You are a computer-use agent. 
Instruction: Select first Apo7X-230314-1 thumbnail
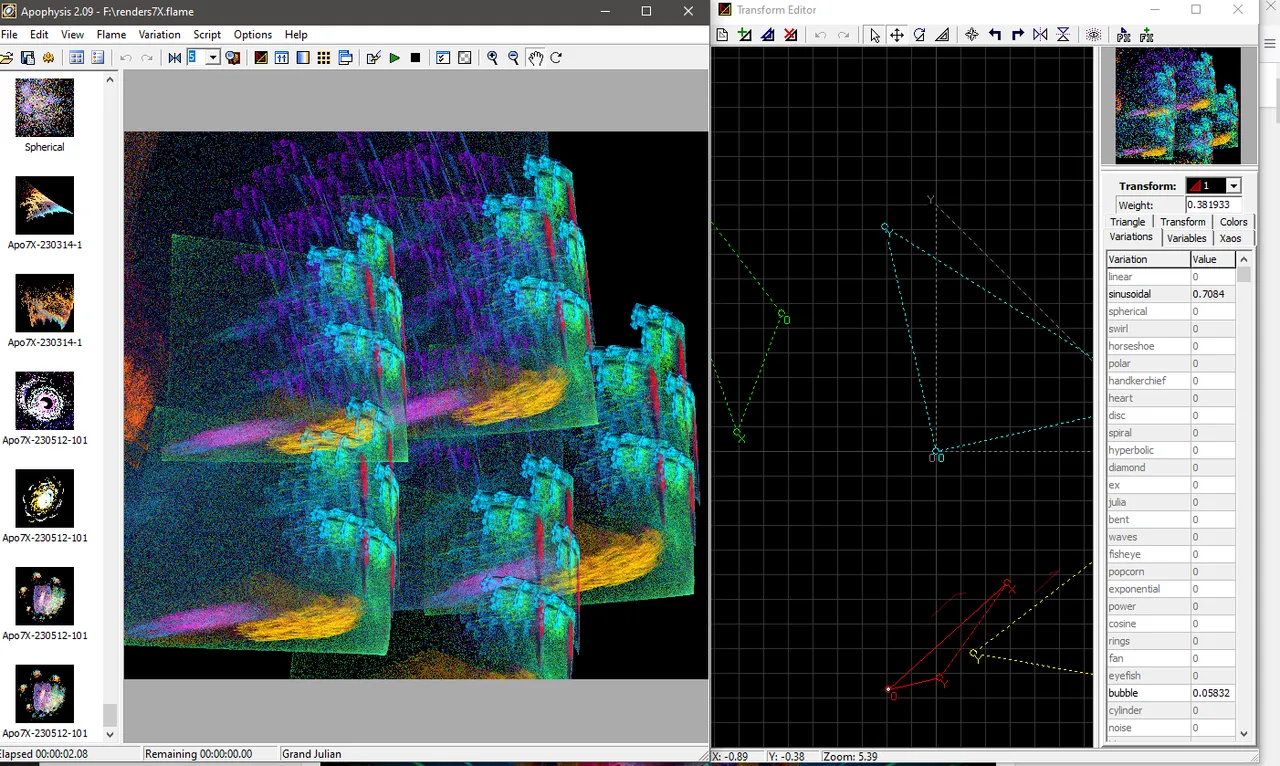pyautogui.click(x=44, y=206)
